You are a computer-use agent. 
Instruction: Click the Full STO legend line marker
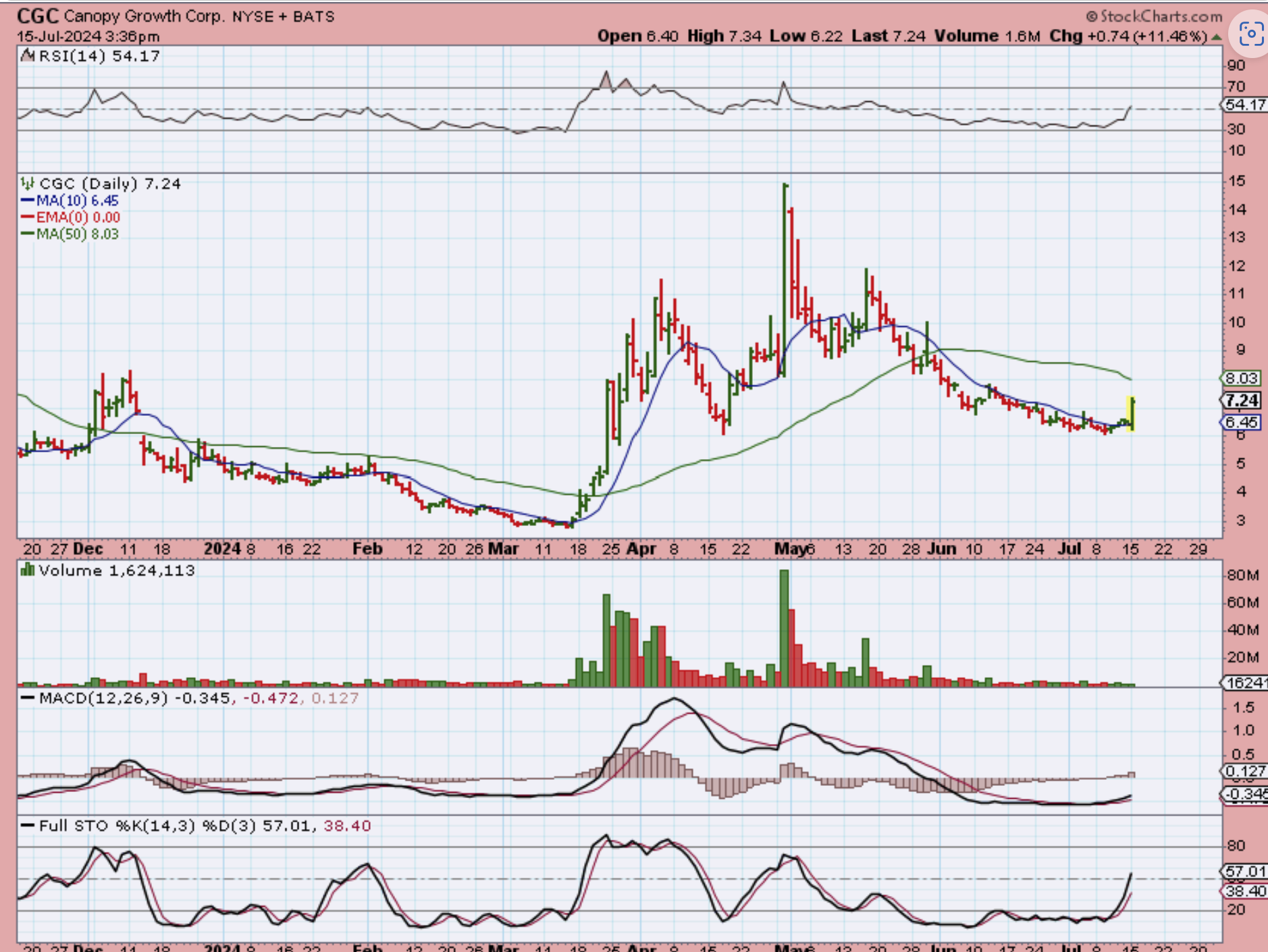coord(28,826)
